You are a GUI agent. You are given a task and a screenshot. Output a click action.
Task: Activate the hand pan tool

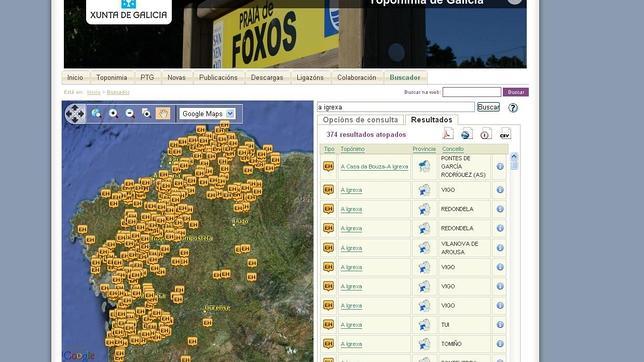(163, 114)
